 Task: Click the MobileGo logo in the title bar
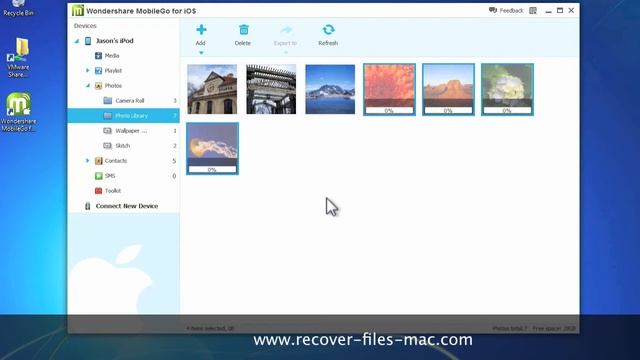78,10
